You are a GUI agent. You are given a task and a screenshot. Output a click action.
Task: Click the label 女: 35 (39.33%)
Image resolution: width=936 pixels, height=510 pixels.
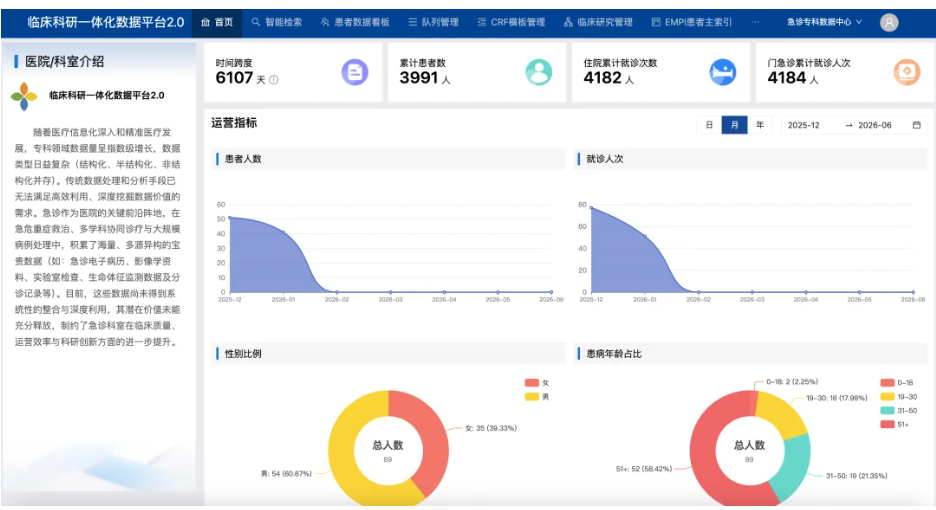pyautogui.click(x=491, y=428)
